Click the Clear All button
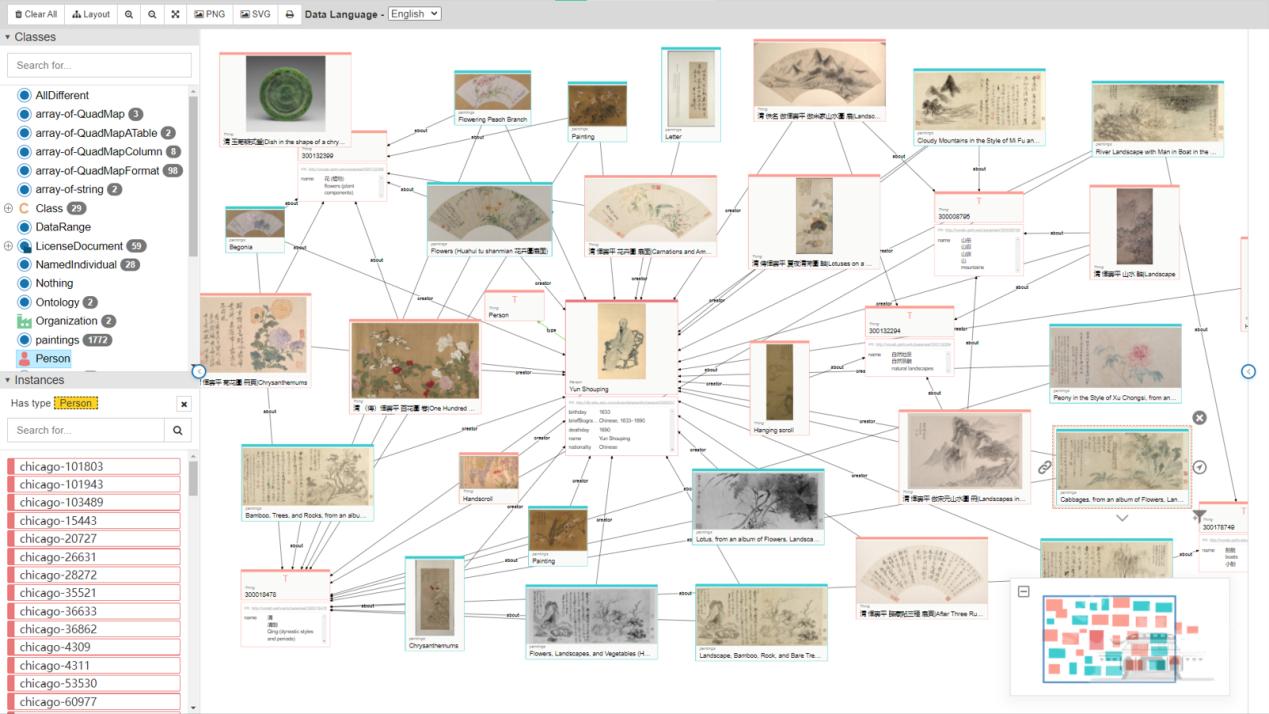The image size is (1269, 714). click(x=35, y=14)
